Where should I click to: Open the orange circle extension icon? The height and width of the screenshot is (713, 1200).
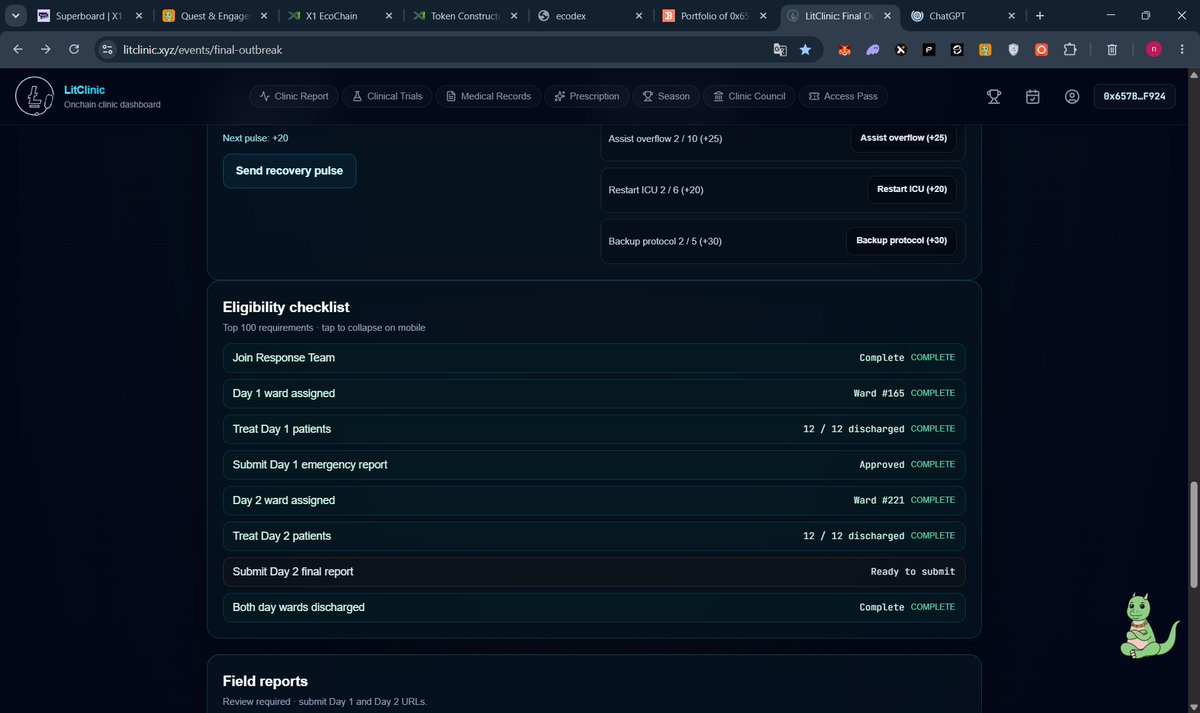click(1041, 49)
